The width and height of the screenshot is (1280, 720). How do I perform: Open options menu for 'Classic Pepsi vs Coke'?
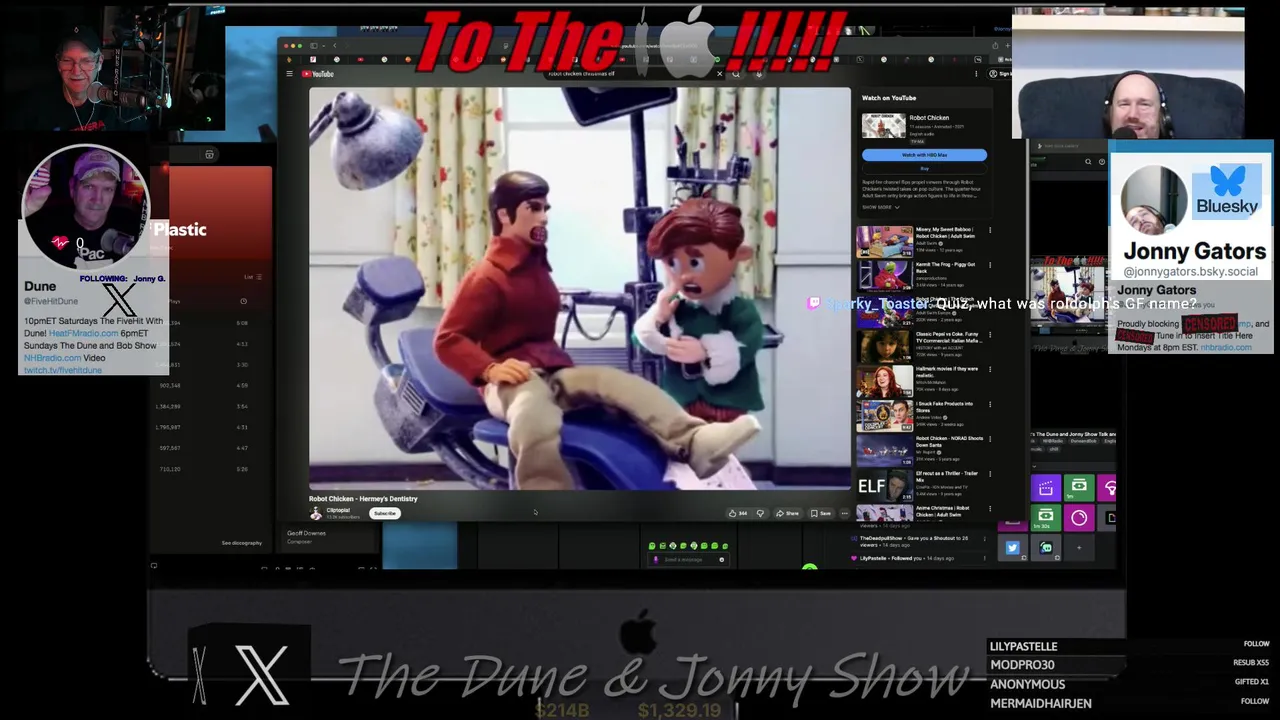(990, 334)
